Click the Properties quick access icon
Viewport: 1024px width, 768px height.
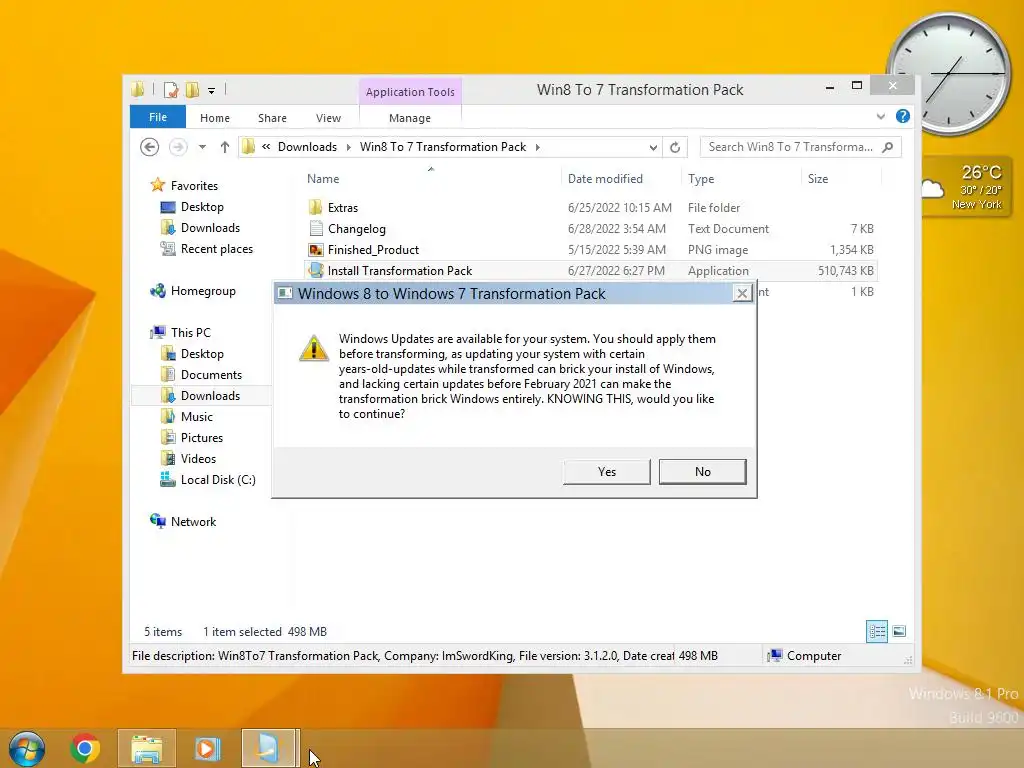pyautogui.click(x=171, y=90)
